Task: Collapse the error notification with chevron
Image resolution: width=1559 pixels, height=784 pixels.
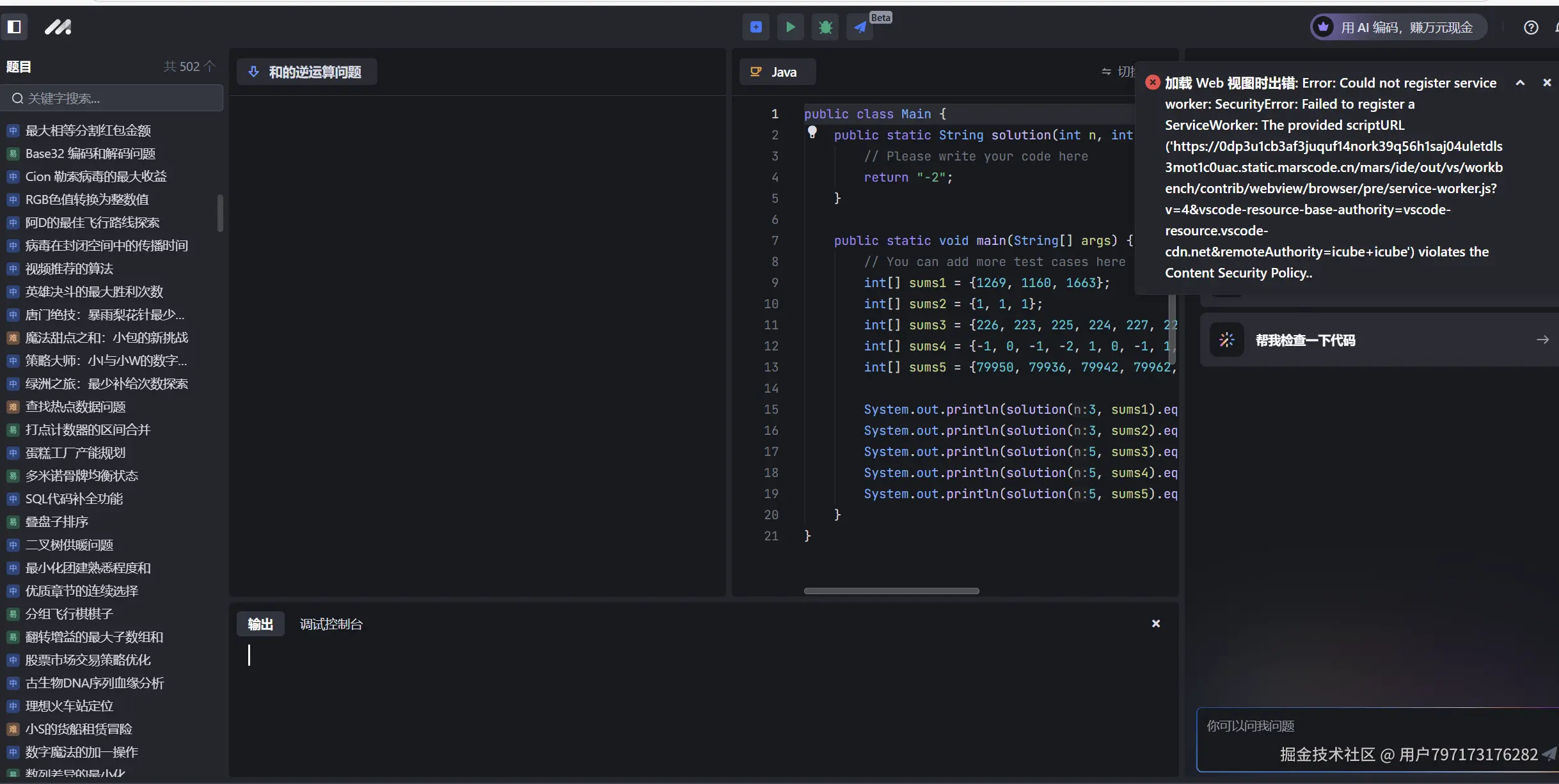Action: pyautogui.click(x=1520, y=83)
